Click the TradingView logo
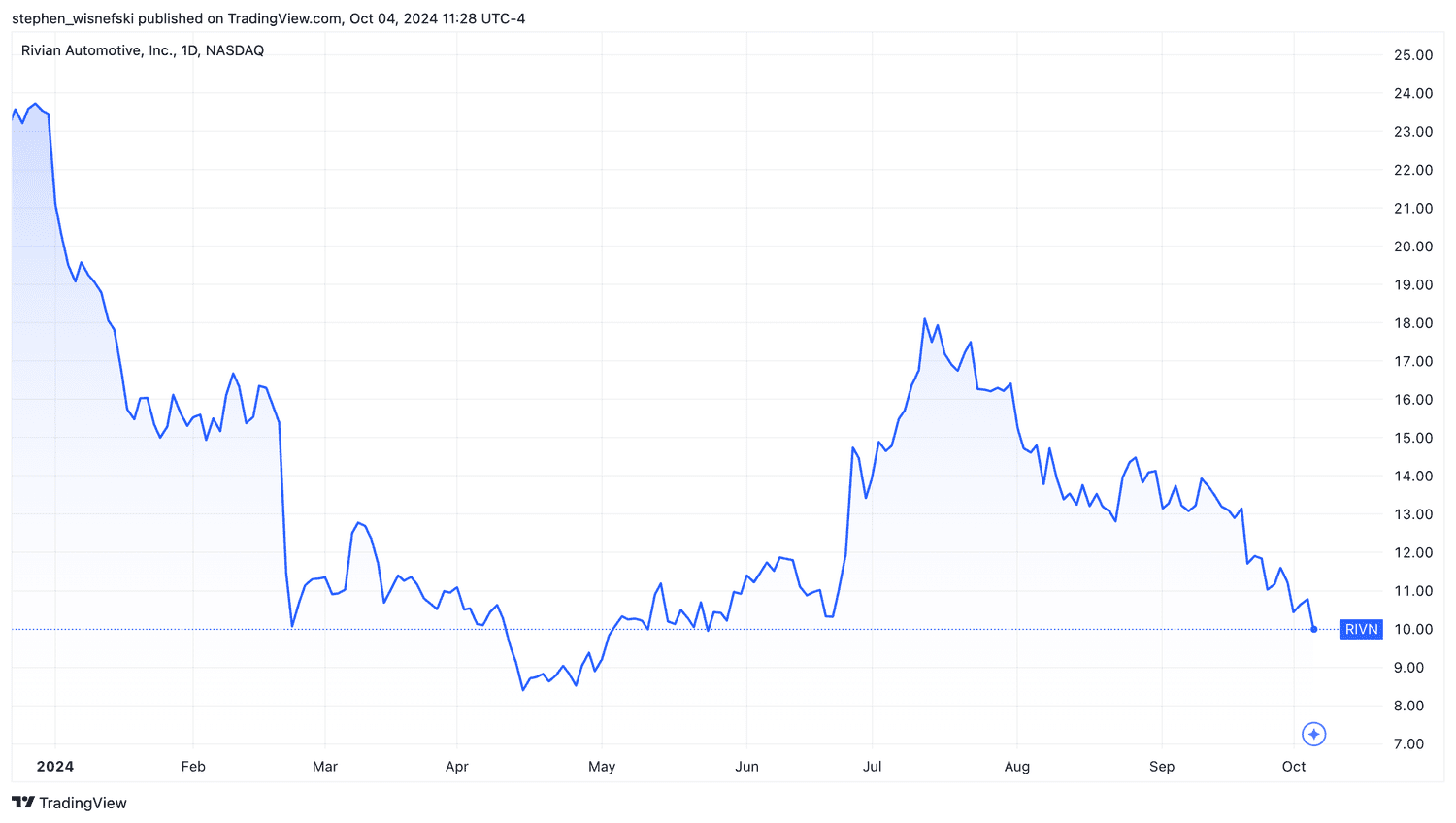 tap(69, 803)
